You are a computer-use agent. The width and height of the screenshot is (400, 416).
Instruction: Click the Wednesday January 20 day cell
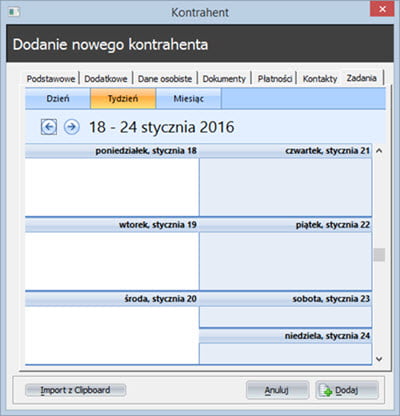click(x=112, y=335)
